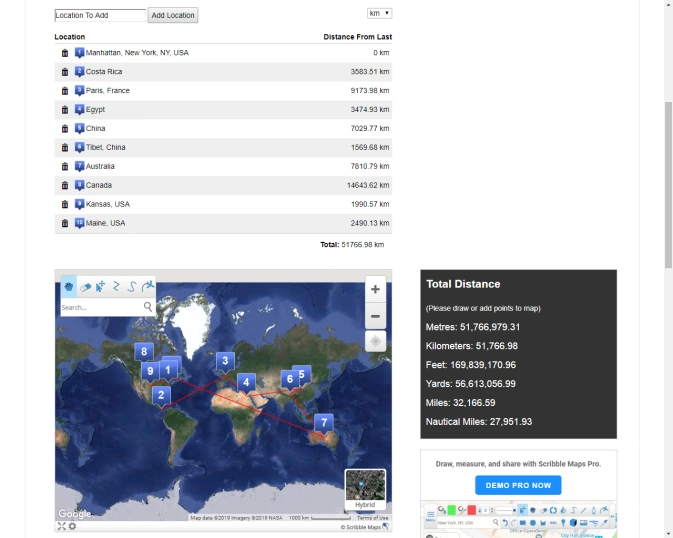Delete the Kansas, USA location
This screenshot has width=673, height=538.
65,204
